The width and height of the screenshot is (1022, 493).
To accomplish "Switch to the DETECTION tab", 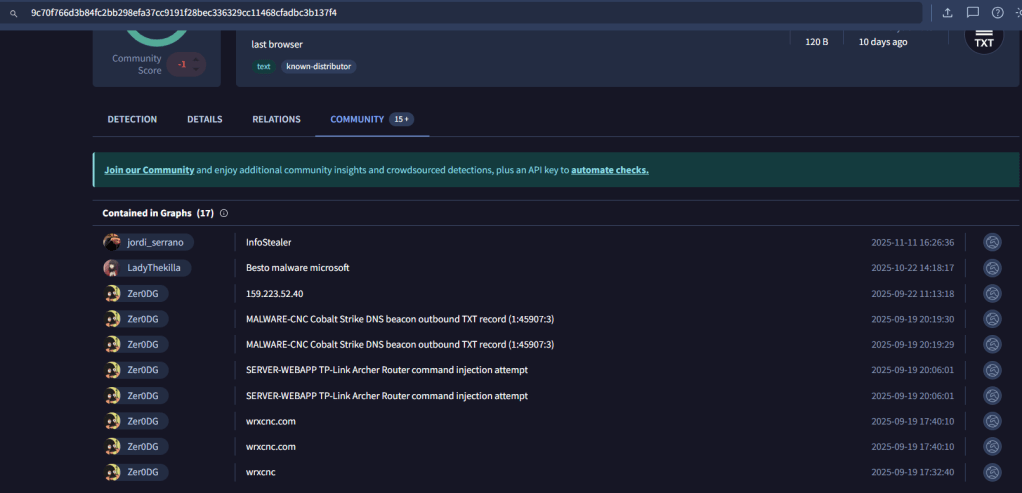I will 132,120.
